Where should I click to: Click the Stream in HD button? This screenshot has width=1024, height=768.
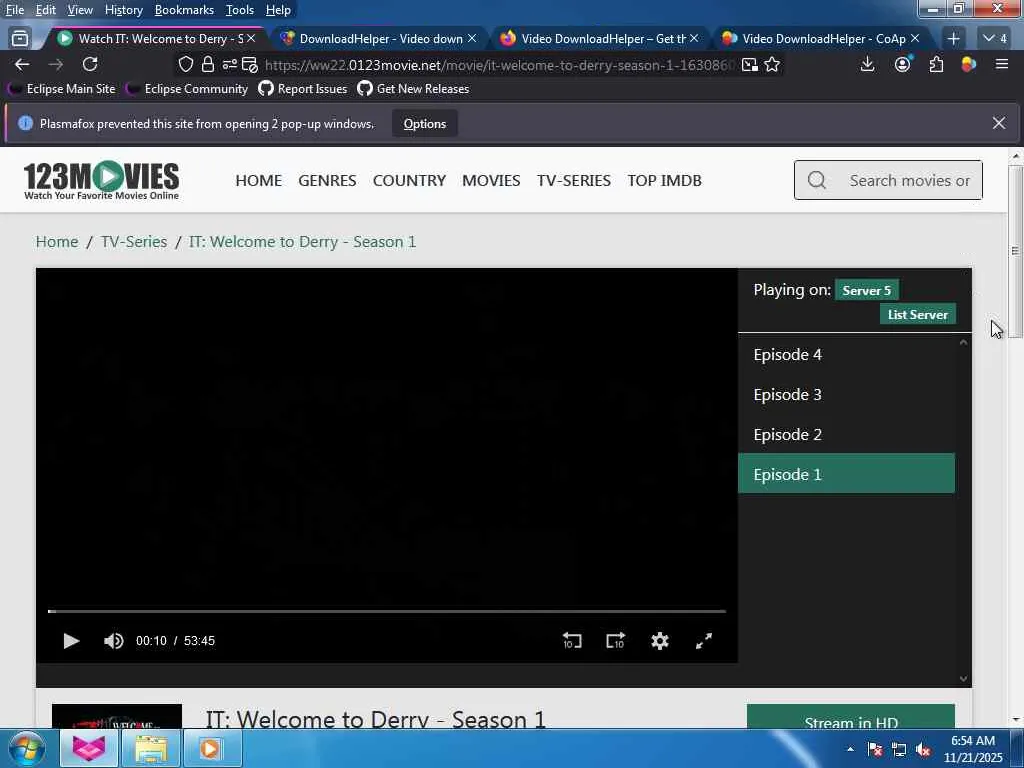click(x=850, y=716)
